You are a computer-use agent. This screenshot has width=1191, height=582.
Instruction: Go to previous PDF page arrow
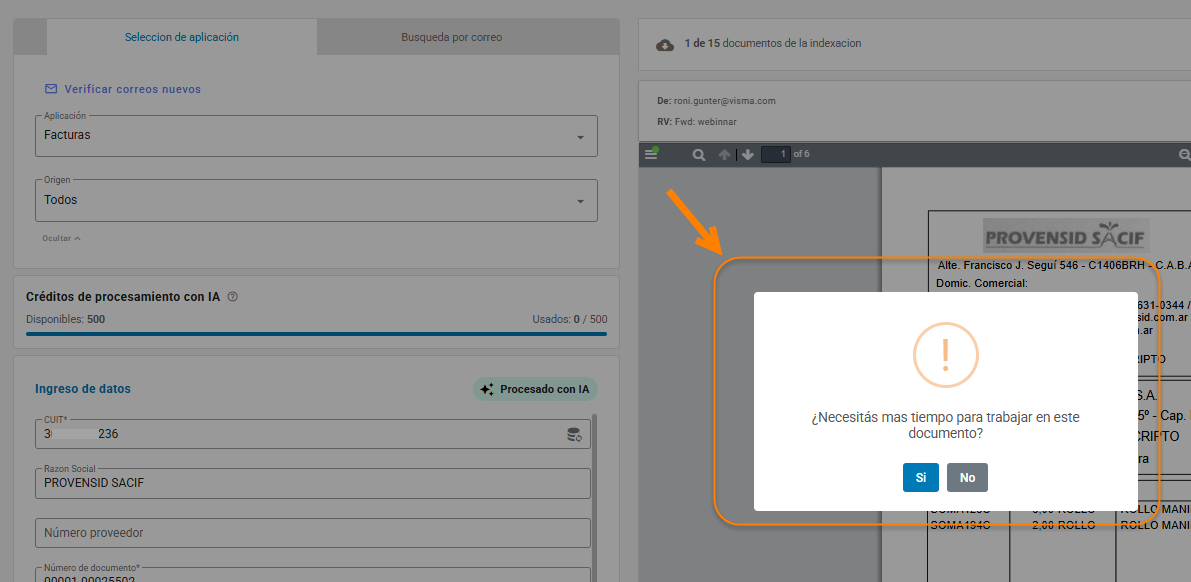point(725,155)
